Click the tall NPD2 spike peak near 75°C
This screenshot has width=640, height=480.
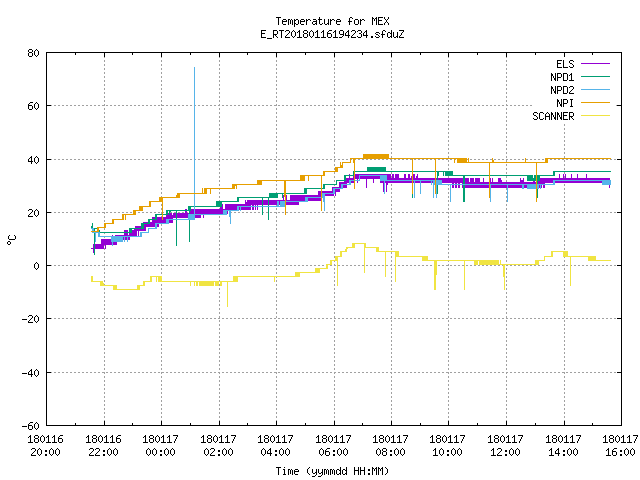coord(194,68)
